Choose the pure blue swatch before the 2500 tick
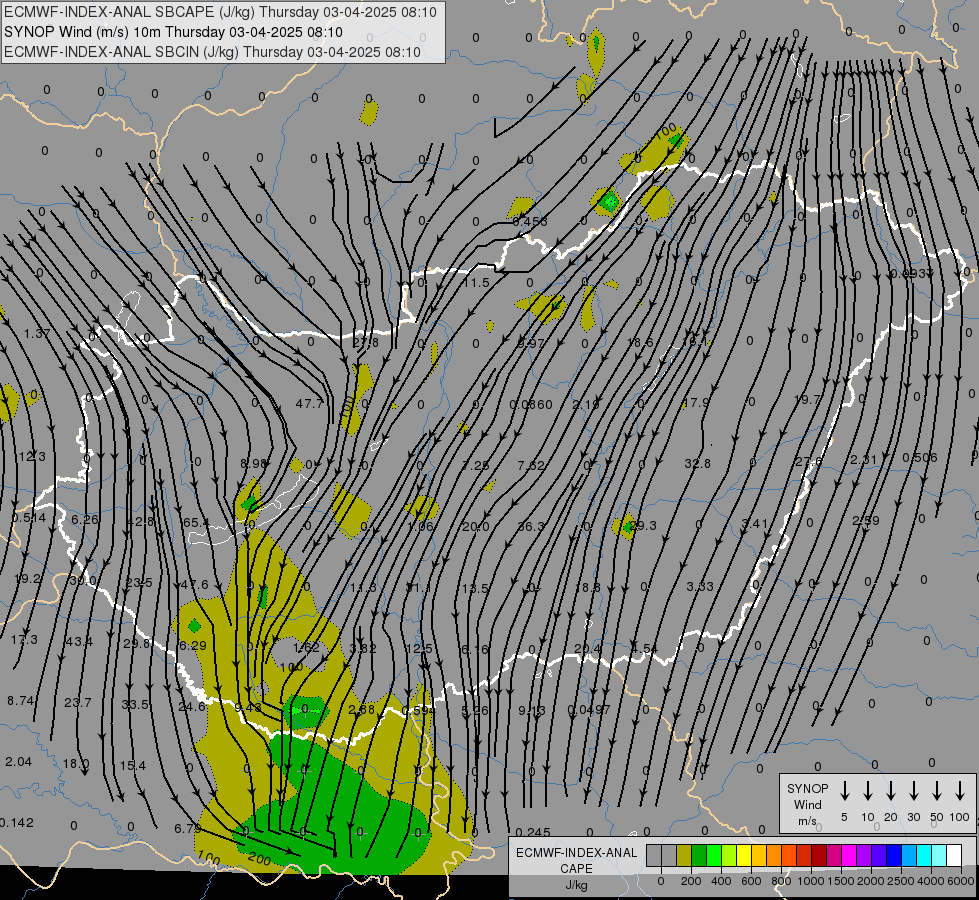 click(x=893, y=856)
